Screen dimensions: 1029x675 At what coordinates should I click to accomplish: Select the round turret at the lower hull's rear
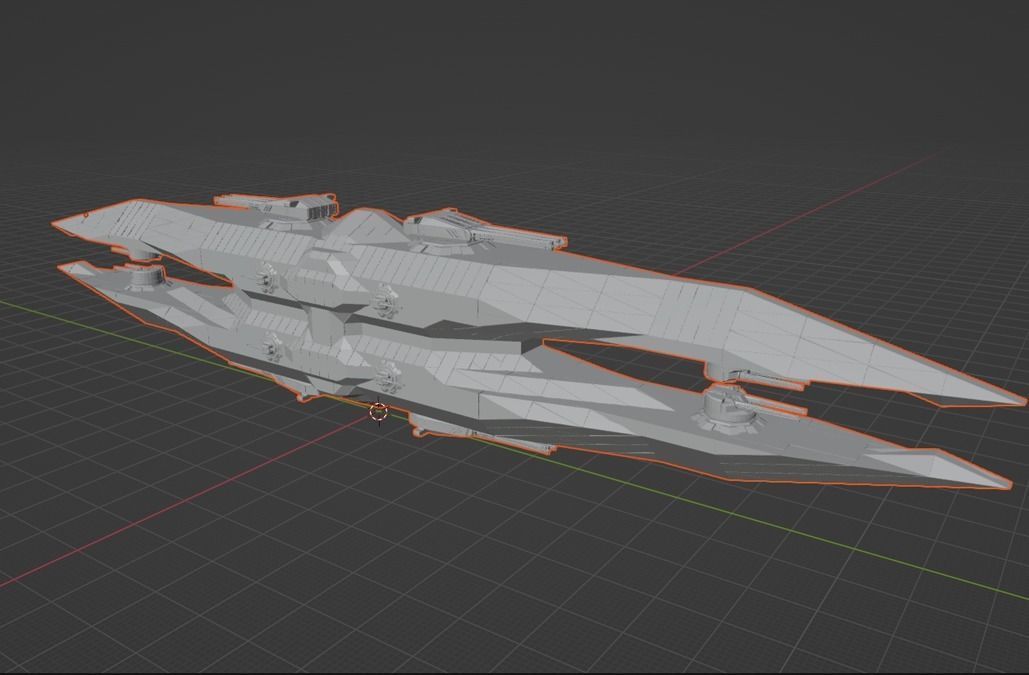[145, 276]
